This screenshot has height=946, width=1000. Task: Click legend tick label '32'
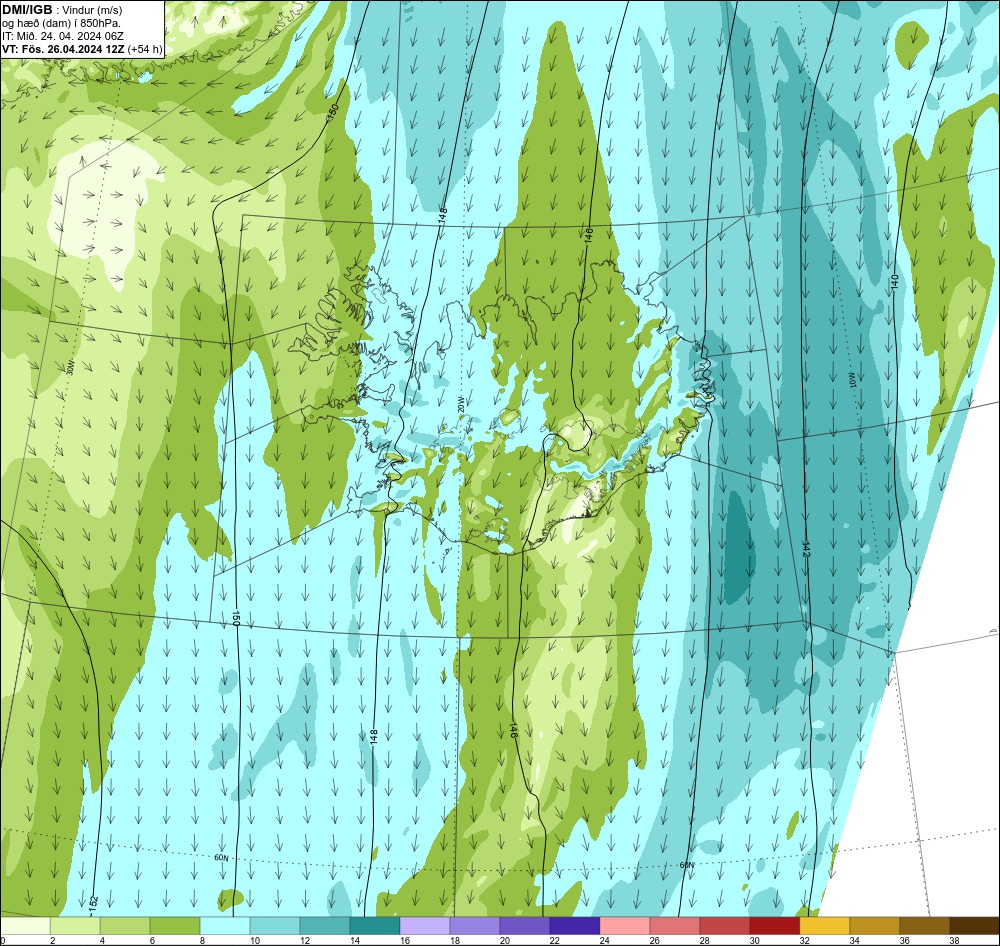click(x=804, y=940)
